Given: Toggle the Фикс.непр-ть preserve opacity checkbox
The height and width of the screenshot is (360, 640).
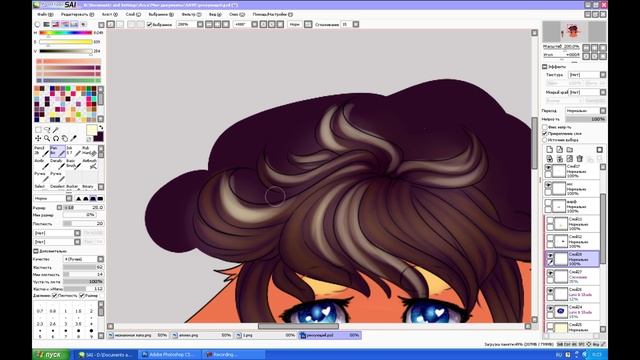Looking at the screenshot, I should (544, 127).
